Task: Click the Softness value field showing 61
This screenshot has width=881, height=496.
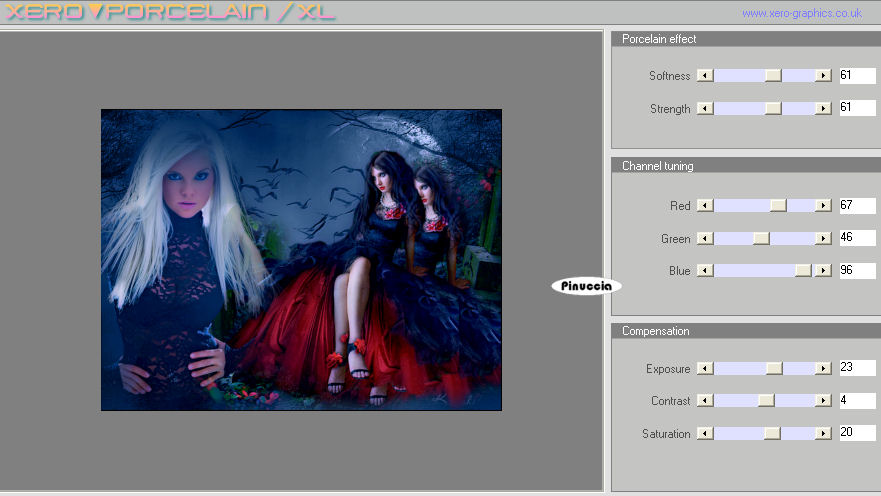Action: click(857, 75)
